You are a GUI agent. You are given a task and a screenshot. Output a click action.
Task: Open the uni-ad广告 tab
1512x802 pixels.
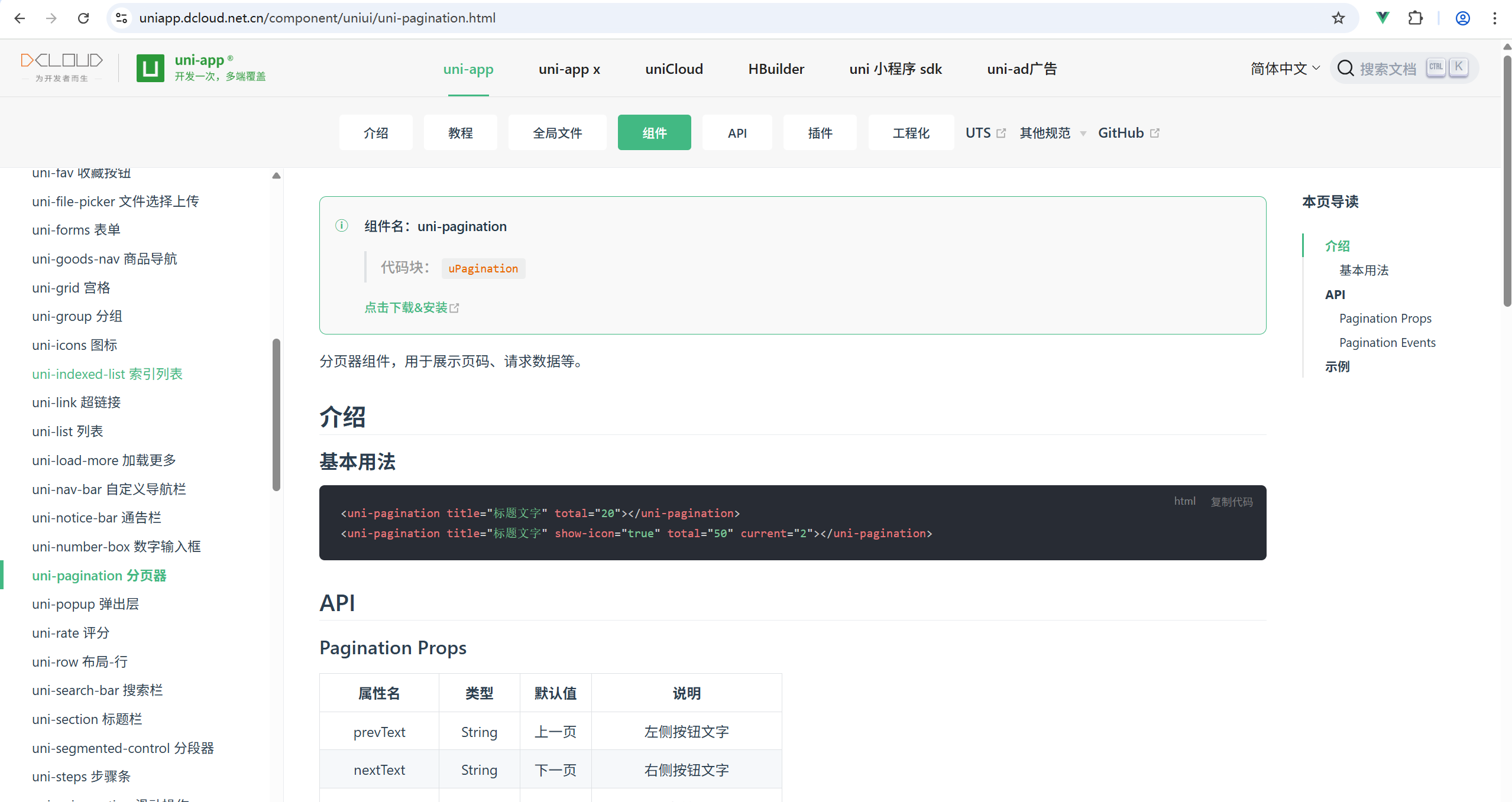pos(1022,69)
